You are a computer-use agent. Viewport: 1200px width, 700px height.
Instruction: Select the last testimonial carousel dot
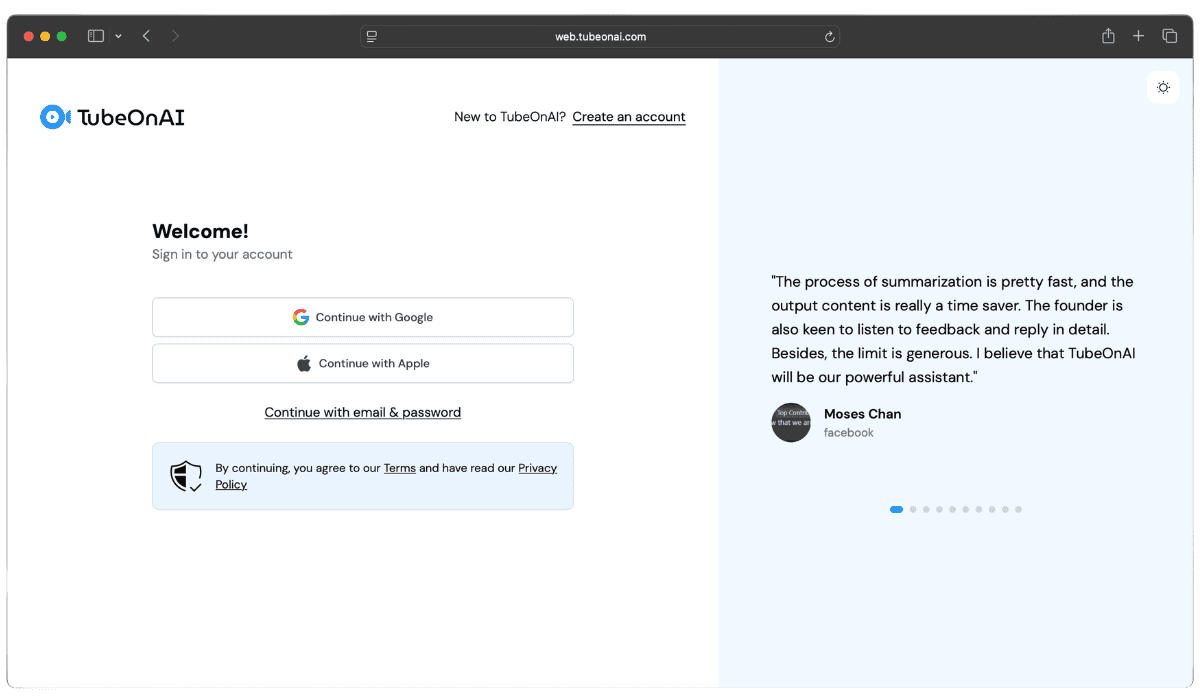(1018, 510)
